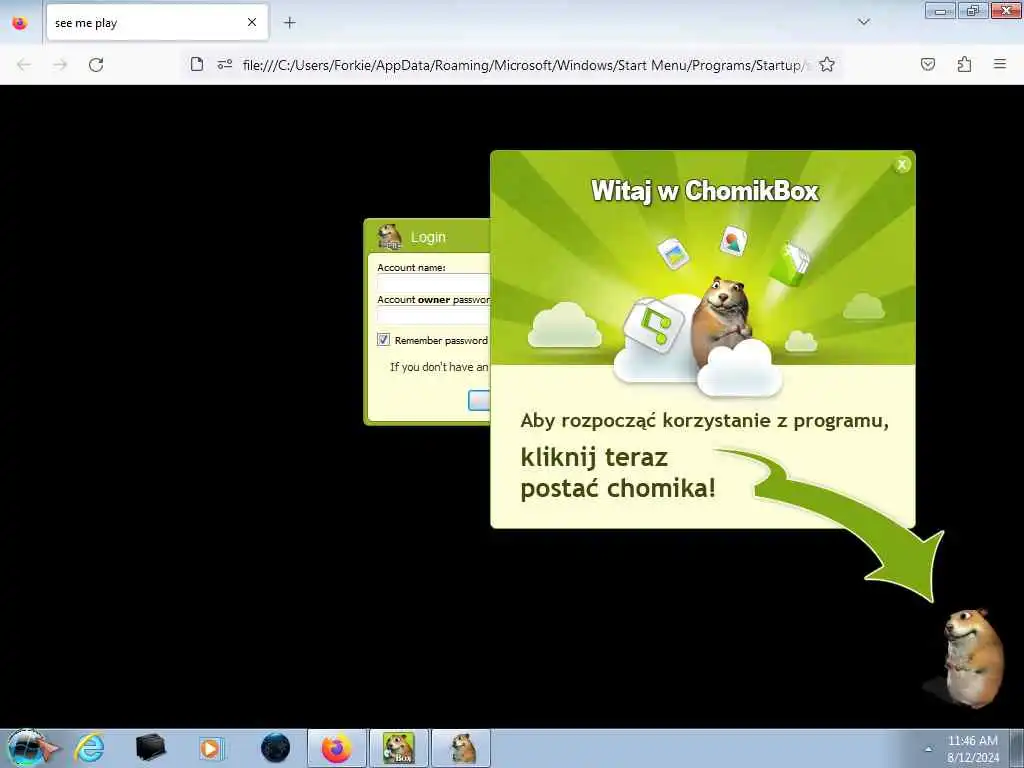Restore down the Firefox window
The width and height of the screenshot is (1024, 768).
pos(973,10)
